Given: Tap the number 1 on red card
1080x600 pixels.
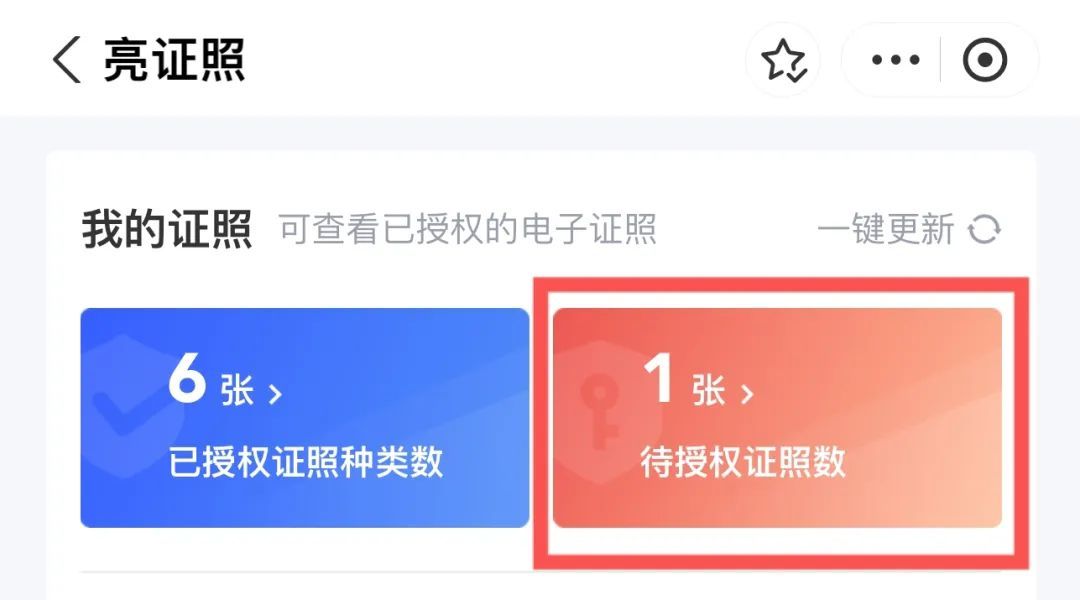Looking at the screenshot, I should click(658, 377).
